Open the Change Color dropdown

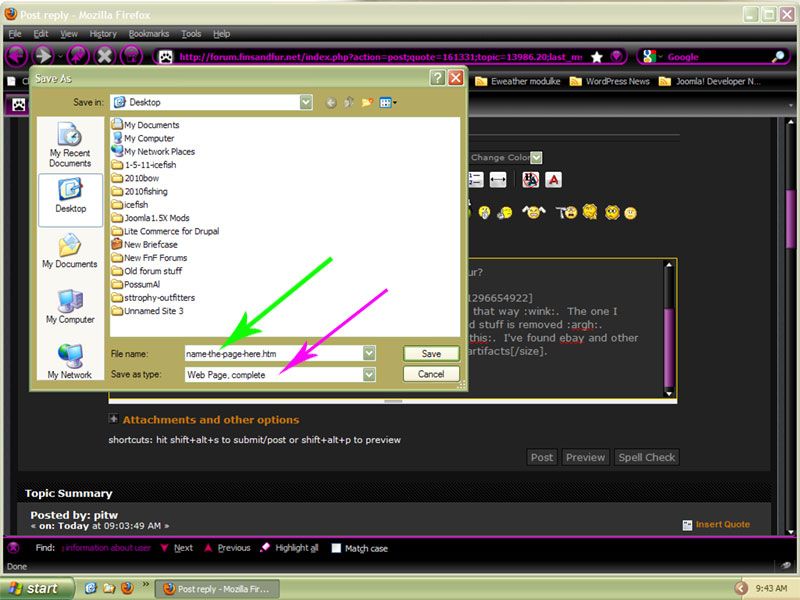[x=537, y=157]
